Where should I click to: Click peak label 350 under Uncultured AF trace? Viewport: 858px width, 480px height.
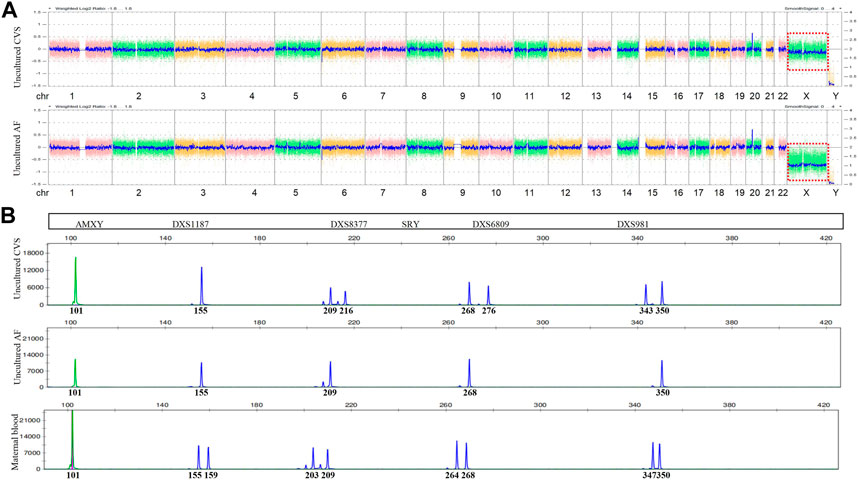663,392
